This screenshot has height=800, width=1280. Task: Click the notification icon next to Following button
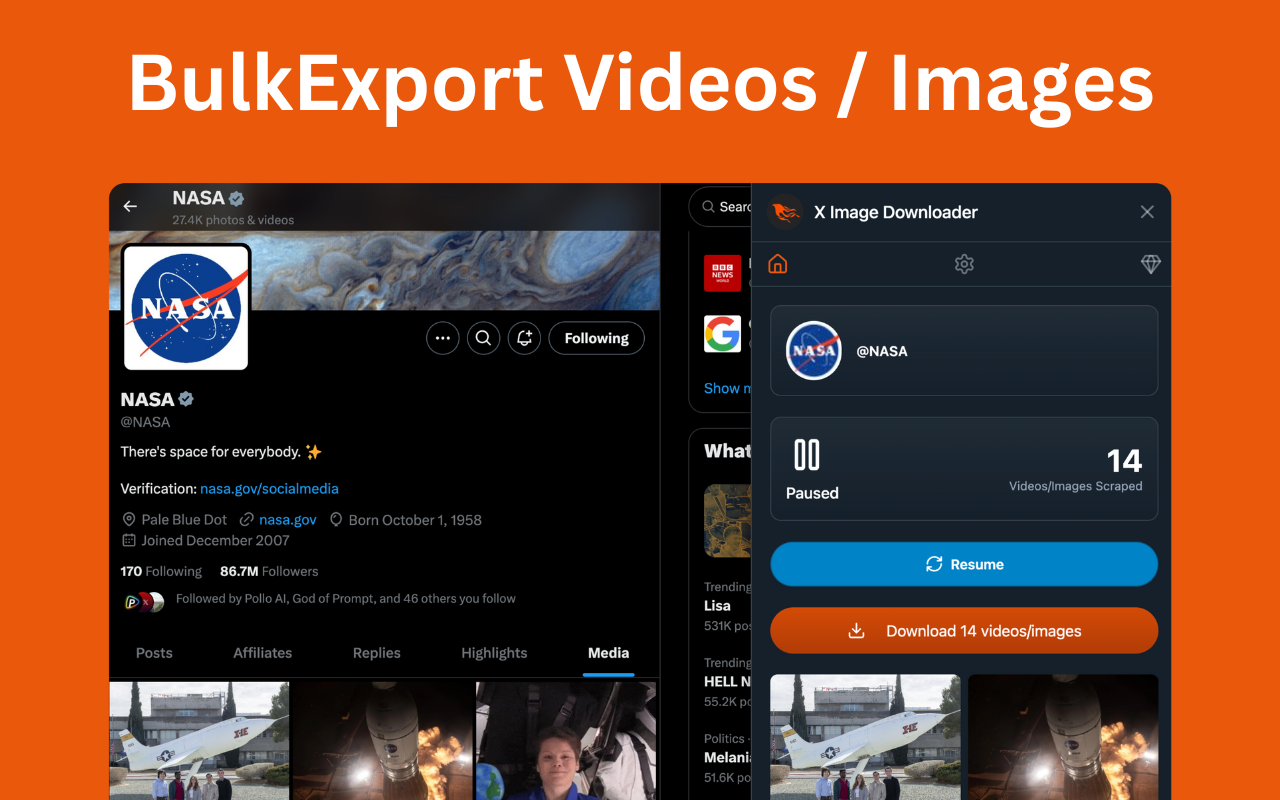[x=524, y=338]
